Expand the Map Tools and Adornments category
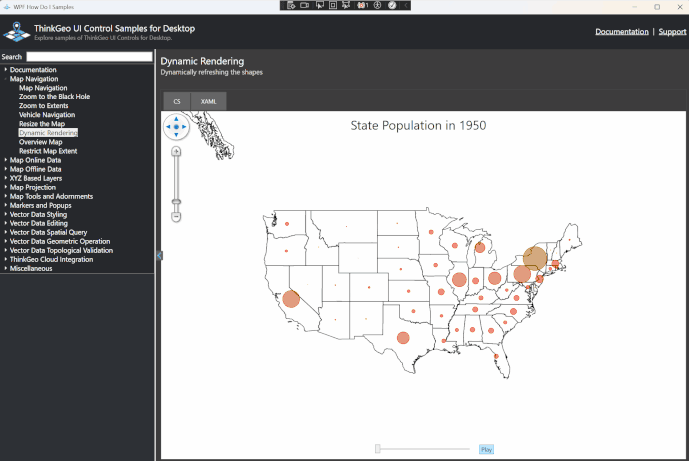 coord(6,196)
